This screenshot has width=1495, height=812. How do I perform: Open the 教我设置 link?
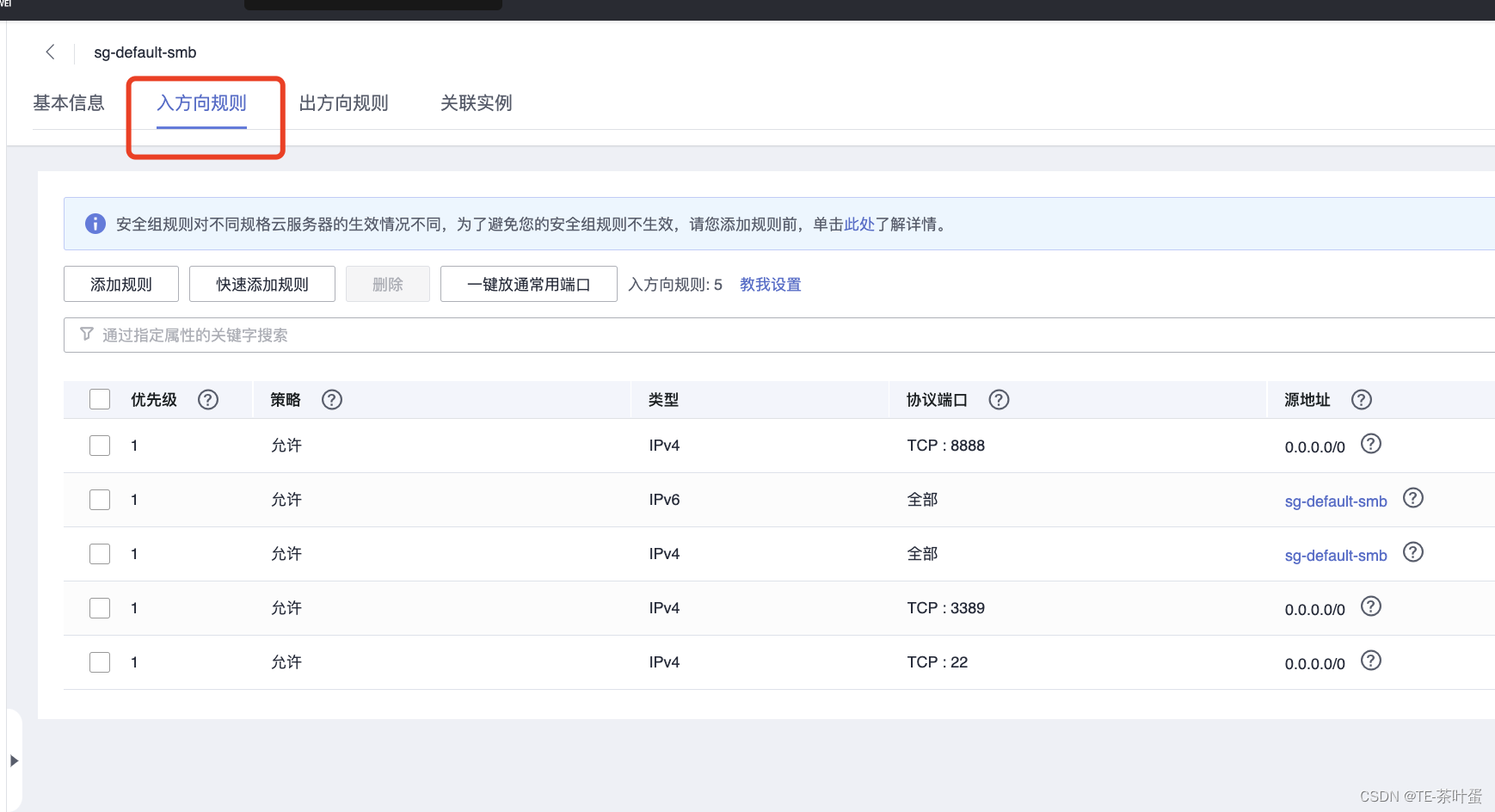pyautogui.click(x=771, y=285)
